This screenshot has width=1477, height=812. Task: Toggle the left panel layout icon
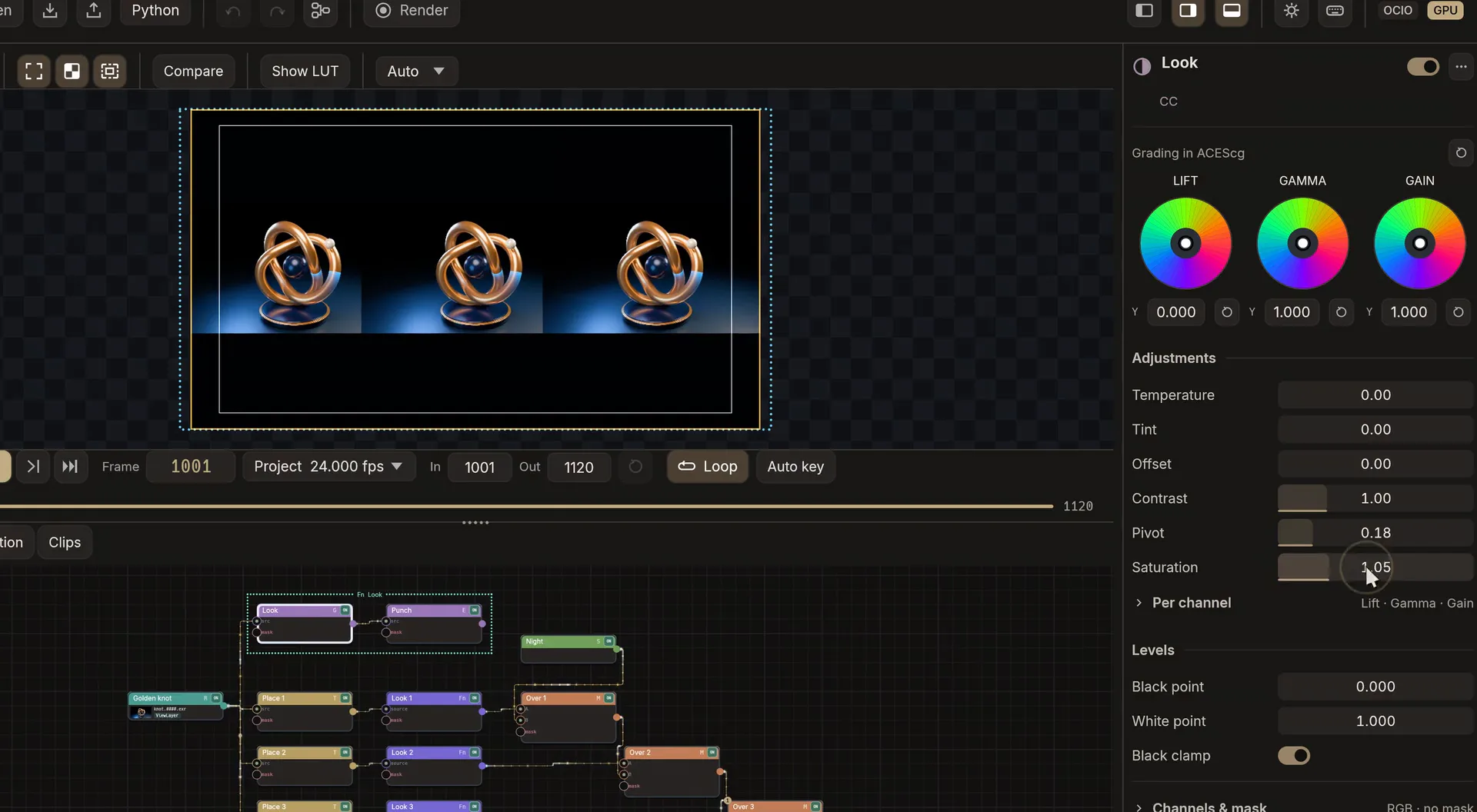point(1145,11)
